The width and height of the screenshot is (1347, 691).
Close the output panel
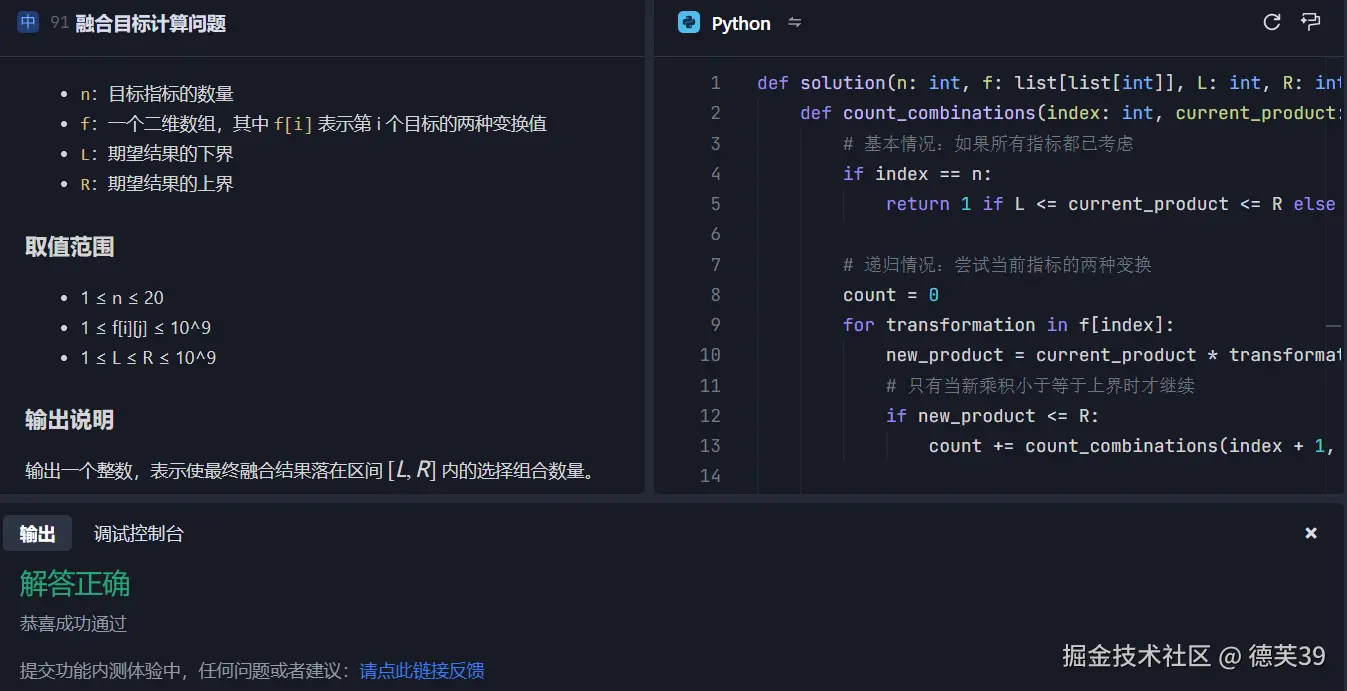click(x=1311, y=534)
